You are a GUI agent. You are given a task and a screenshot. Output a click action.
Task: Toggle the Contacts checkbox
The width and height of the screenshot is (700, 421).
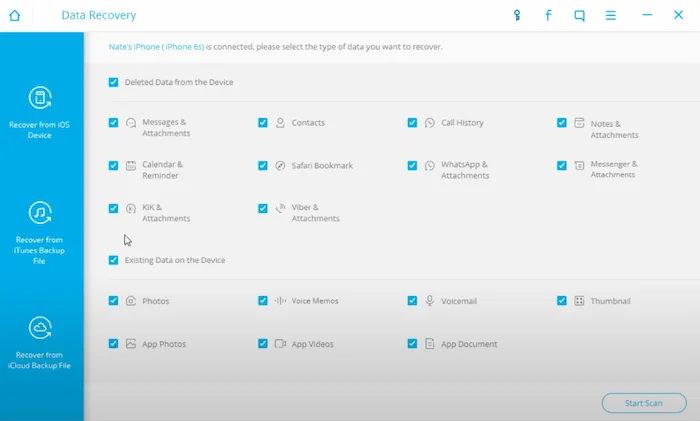263,122
